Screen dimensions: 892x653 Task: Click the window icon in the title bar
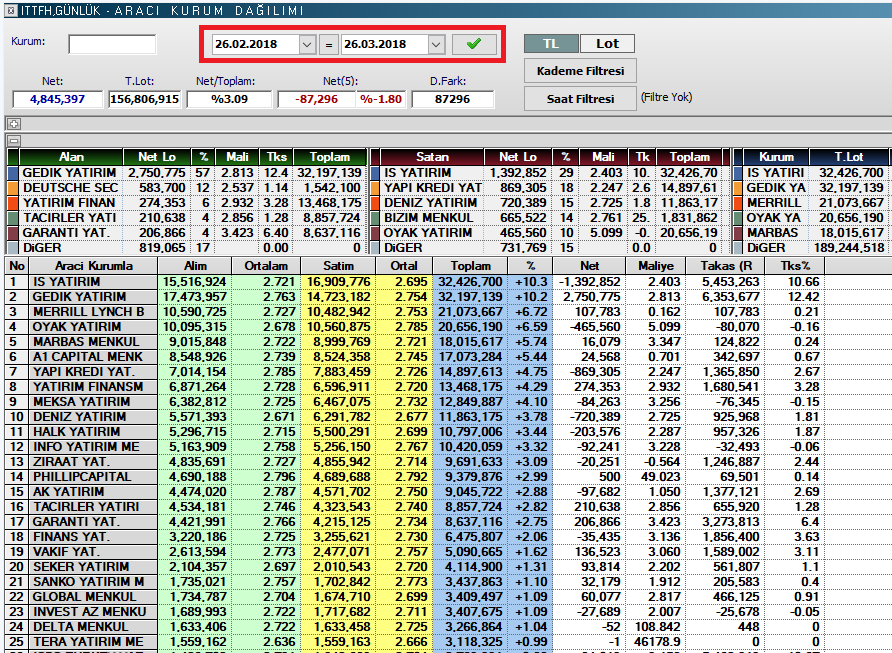(11, 10)
